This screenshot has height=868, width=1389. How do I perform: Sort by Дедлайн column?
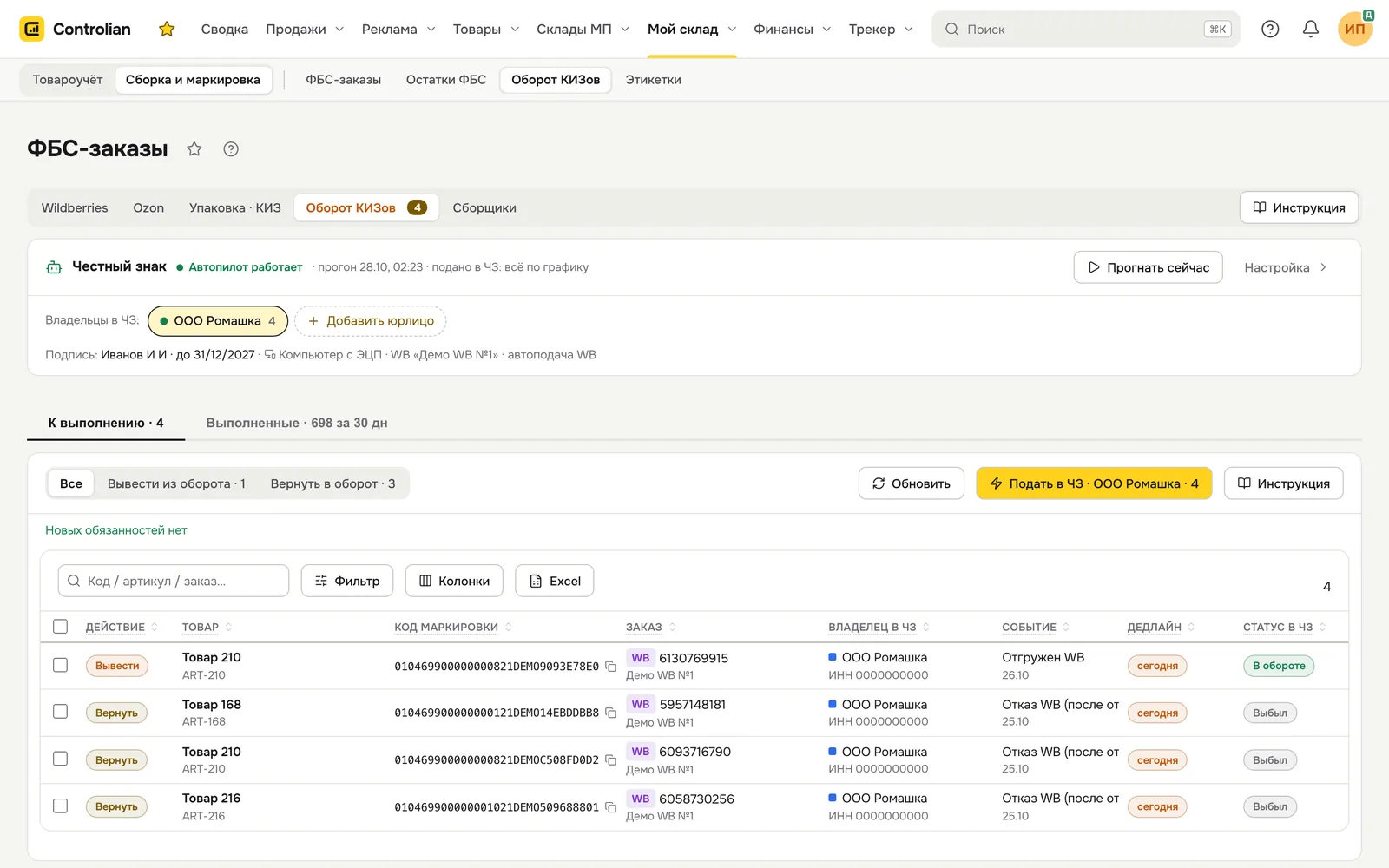[x=1161, y=627]
